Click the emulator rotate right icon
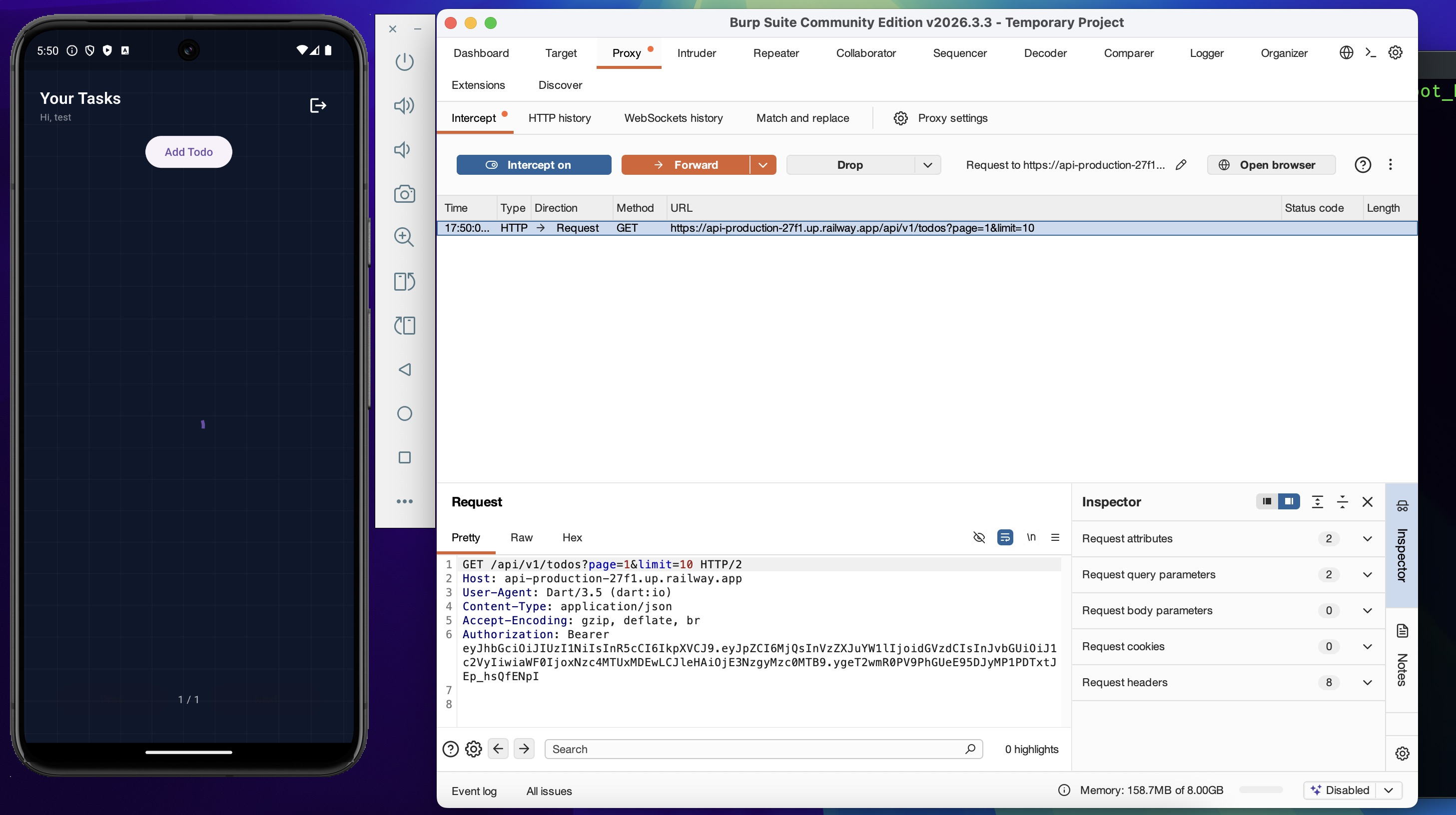This screenshot has width=1456, height=815. coord(404,325)
